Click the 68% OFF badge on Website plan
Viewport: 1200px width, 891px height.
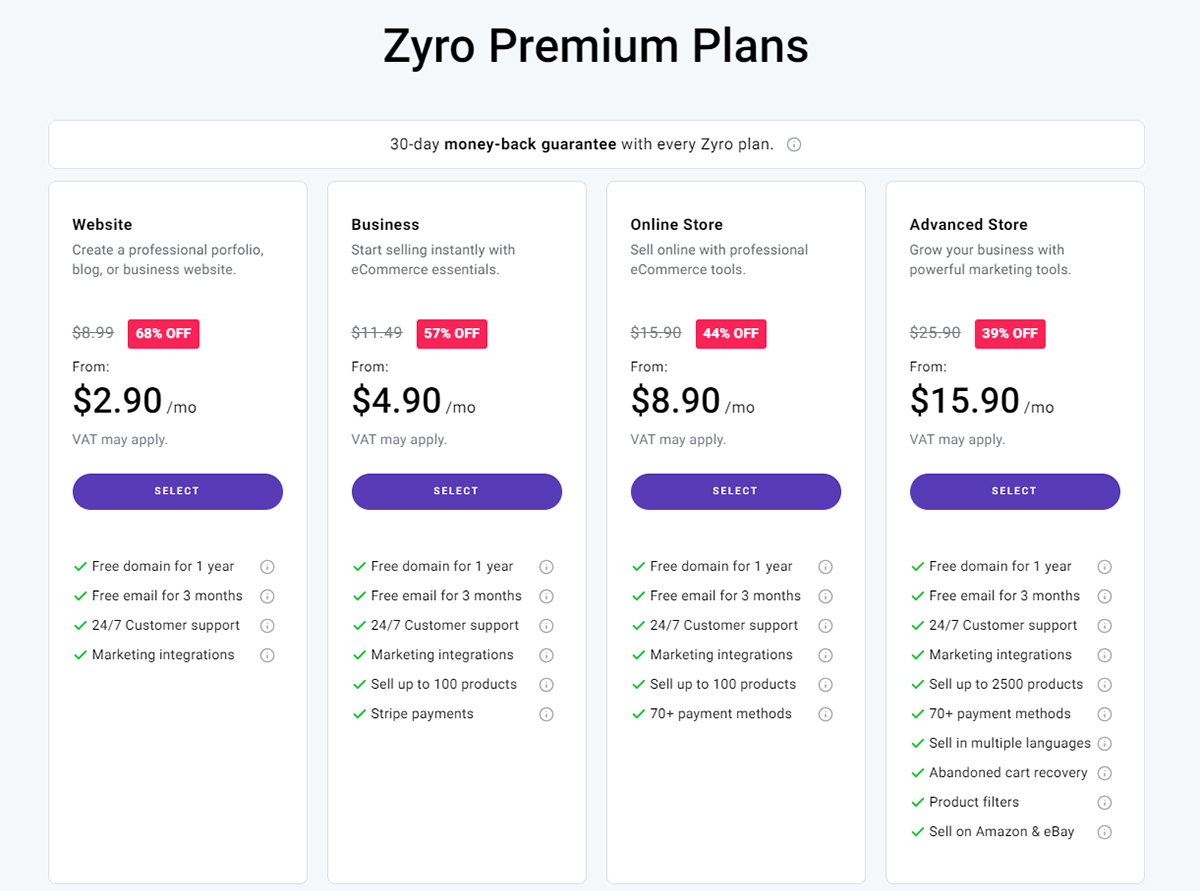pos(163,334)
